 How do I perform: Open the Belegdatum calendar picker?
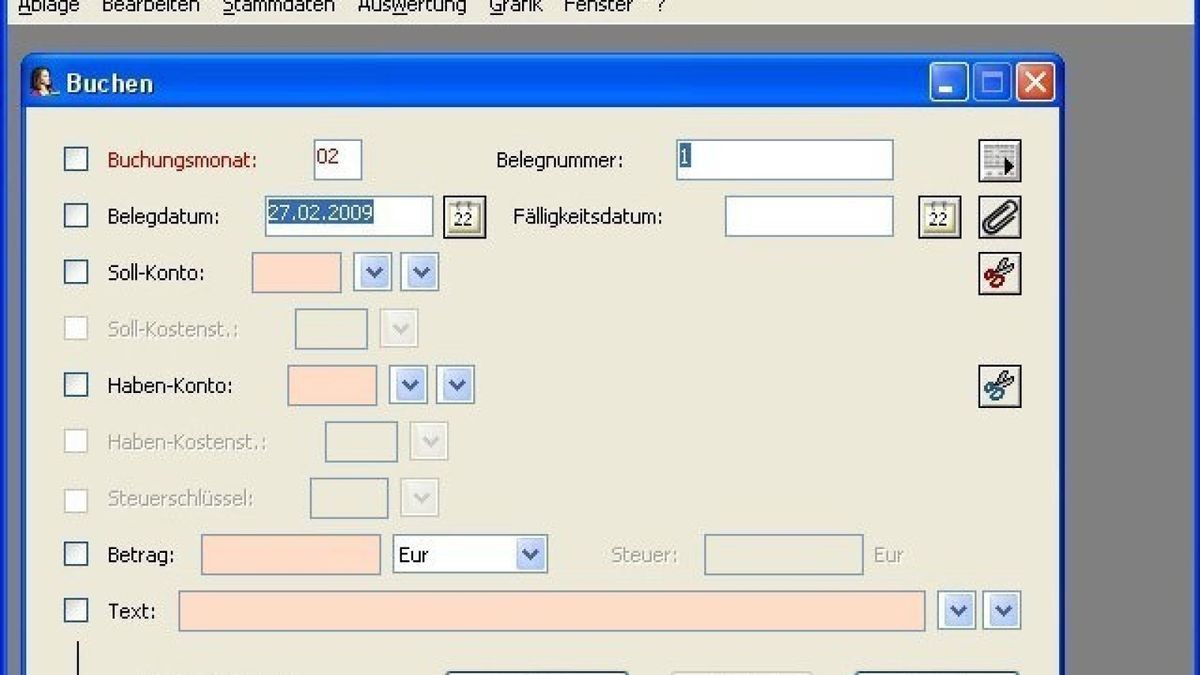[x=464, y=216]
